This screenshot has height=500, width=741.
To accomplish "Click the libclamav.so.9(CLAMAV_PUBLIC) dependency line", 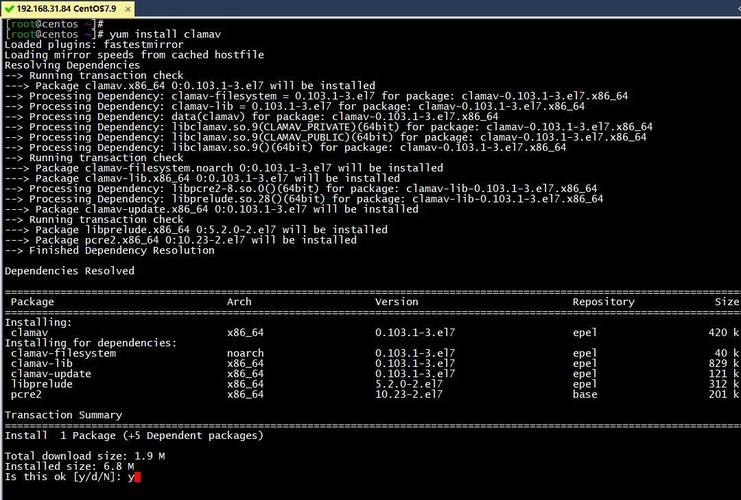I will coord(326,138).
